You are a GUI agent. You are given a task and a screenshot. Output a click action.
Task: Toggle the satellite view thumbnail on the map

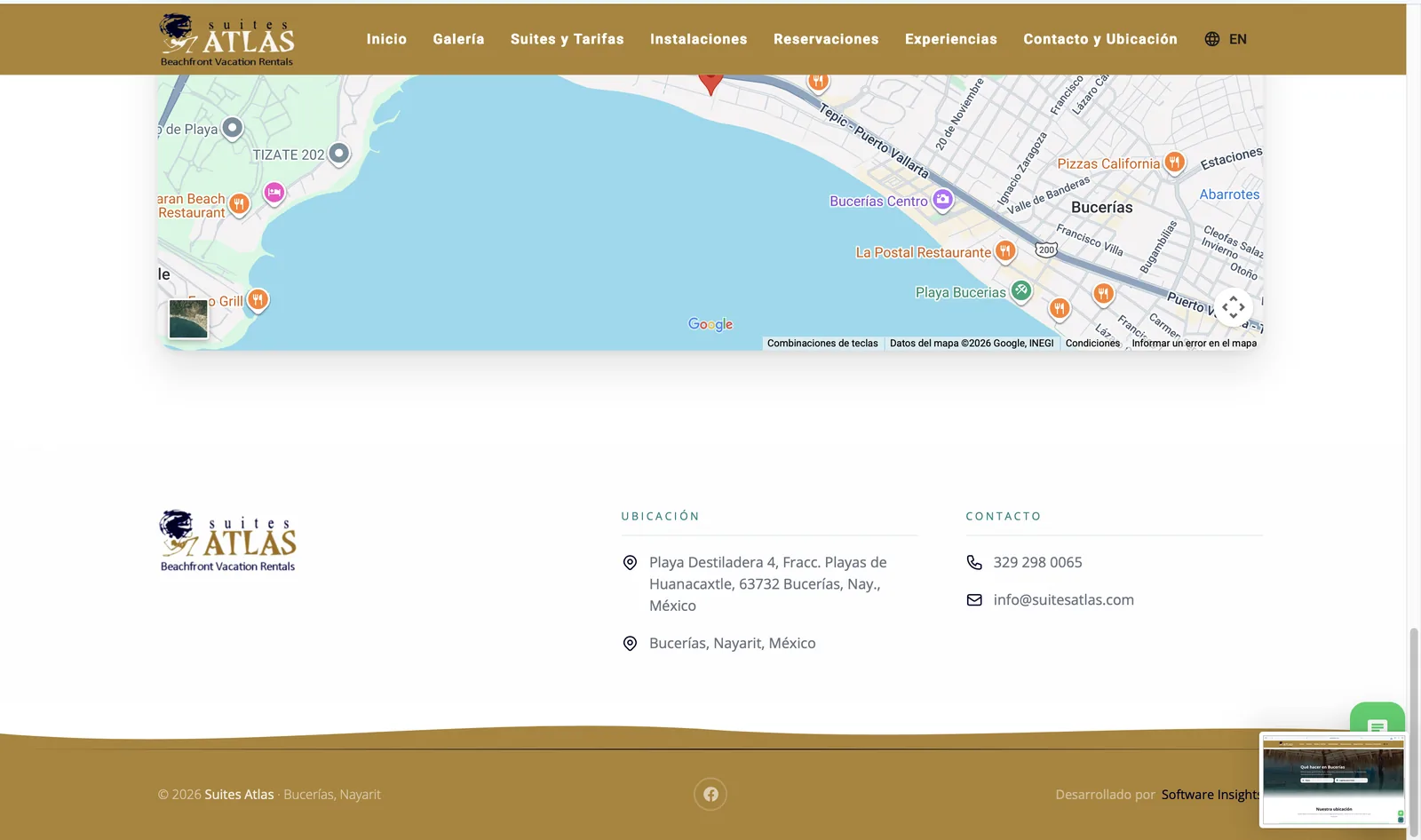[x=188, y=319]
